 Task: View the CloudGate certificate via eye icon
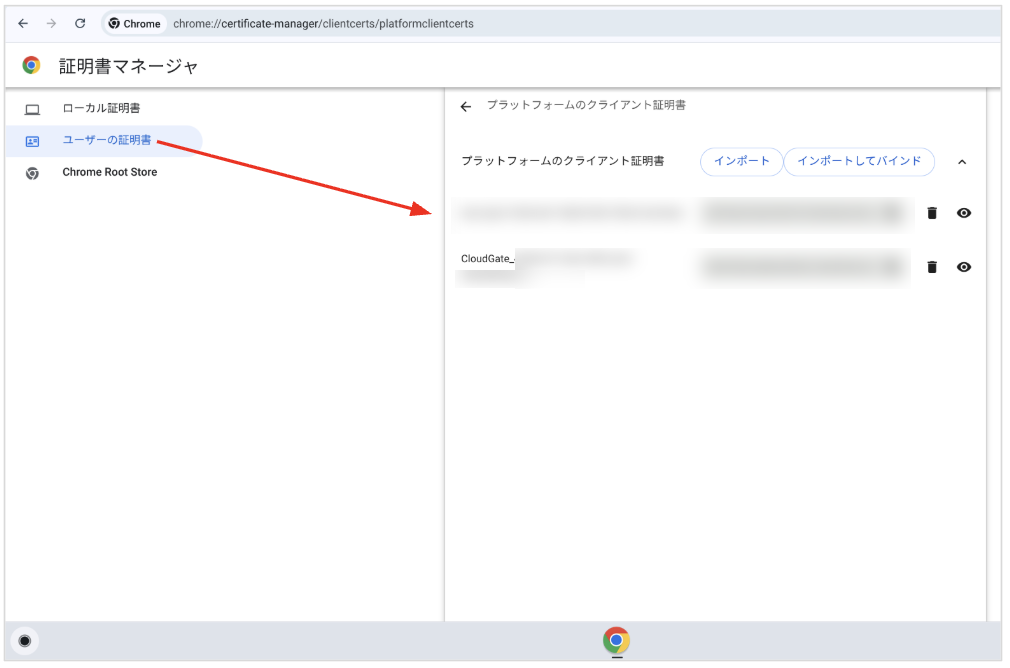point(964,267)
